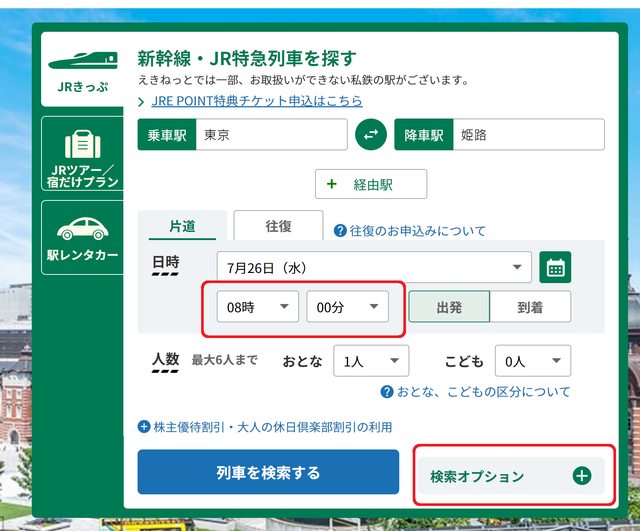Open the calendar date picker icon
This screenshot has width=640, height=531.
pos(555,268)
